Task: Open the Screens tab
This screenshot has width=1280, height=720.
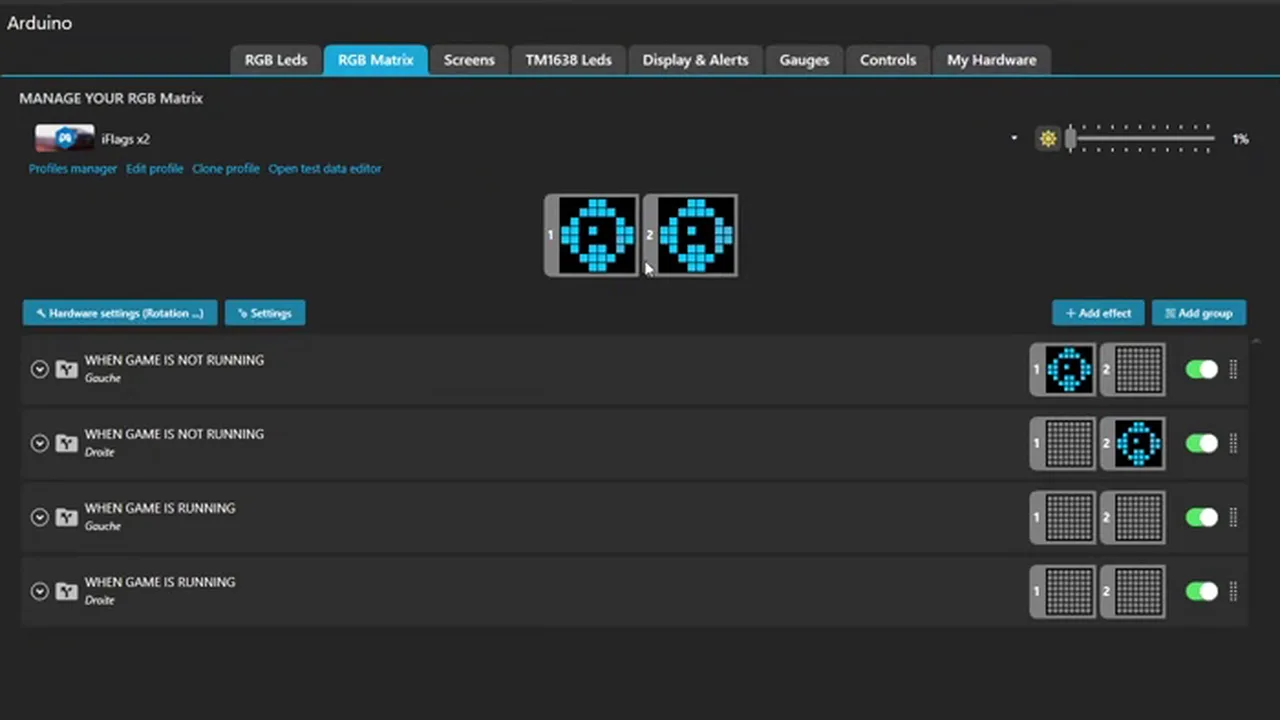Action: pos(469,60)
